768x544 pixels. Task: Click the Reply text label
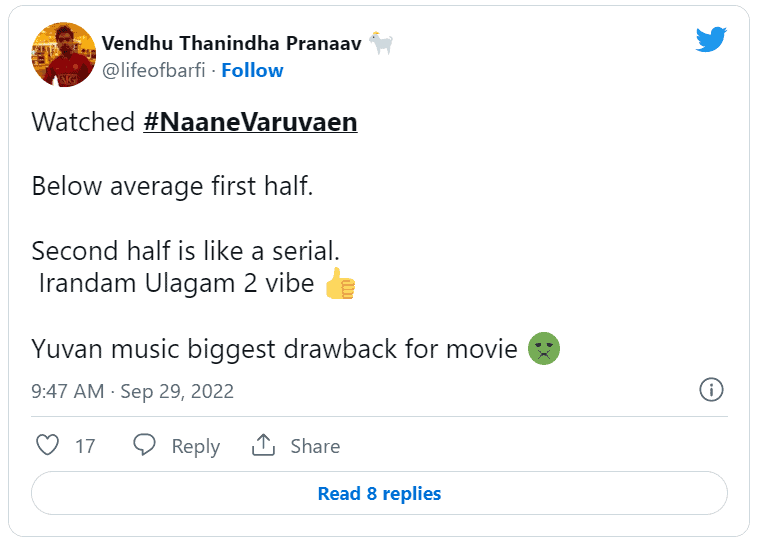pyautogui.click(x=195, y=446)
